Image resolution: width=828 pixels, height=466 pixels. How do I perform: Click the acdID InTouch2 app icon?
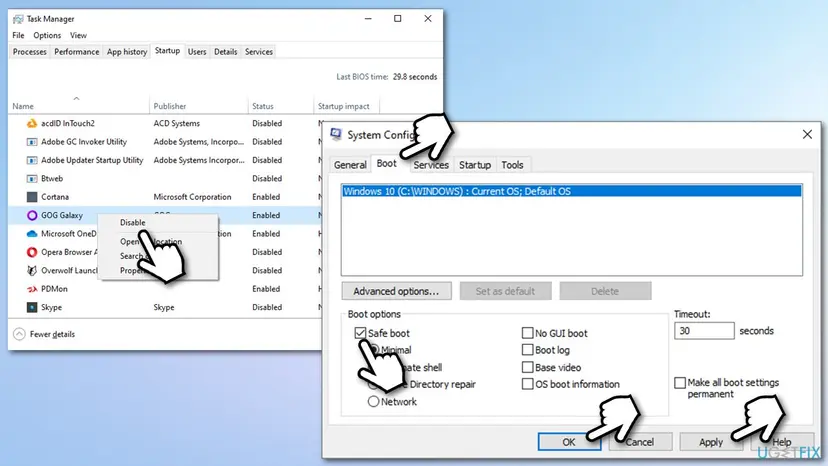pyautogui.click(x=32, y=124)
